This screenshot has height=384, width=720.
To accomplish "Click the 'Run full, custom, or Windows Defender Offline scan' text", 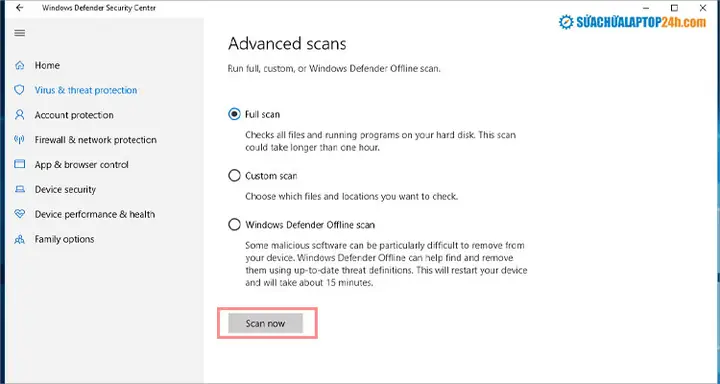I will point(334,69).
